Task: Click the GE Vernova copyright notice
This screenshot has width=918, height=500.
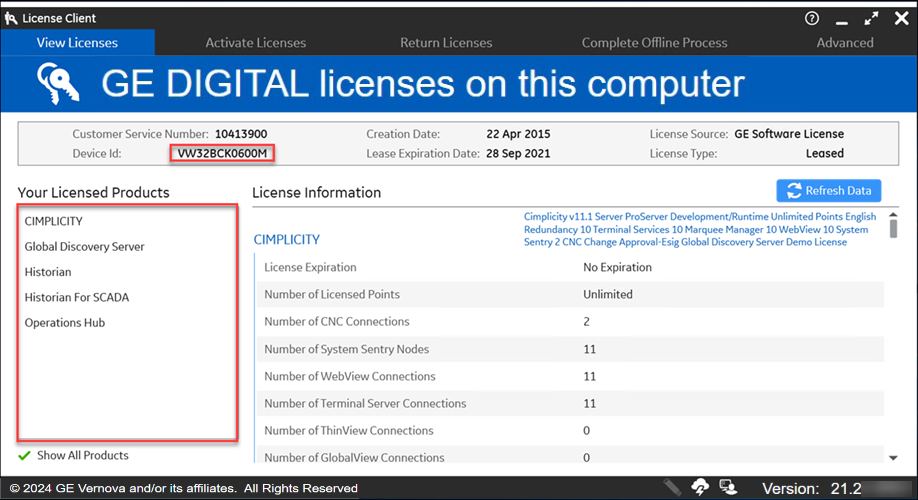Action: (x=184, y=488)
